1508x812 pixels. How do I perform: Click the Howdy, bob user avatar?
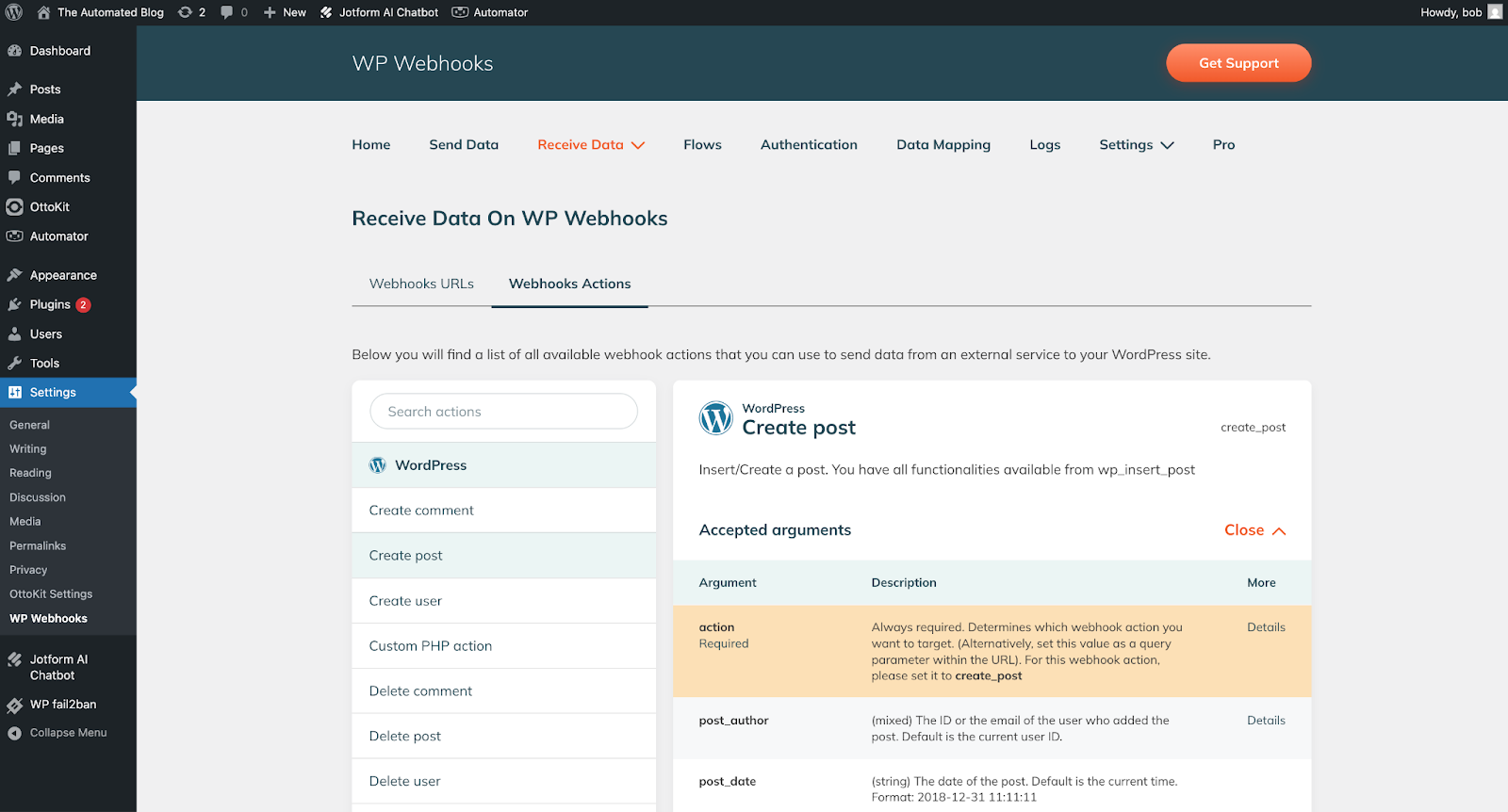[x=1495, y=12]
